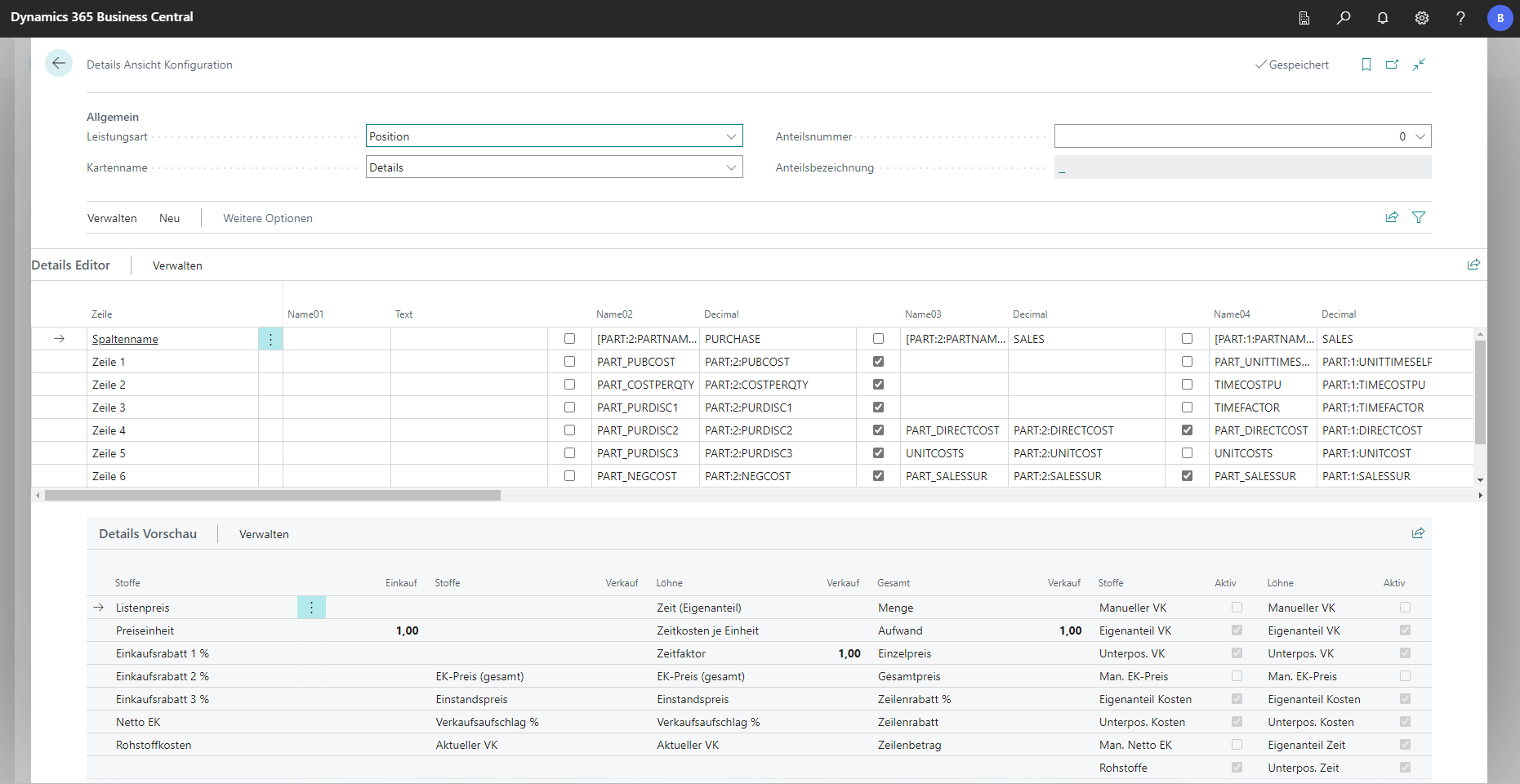Toggle the Spaltenname row checkbox before Name03
Image resolution: width=1520 pixels, height=784 pixels.
coord(879,339)
